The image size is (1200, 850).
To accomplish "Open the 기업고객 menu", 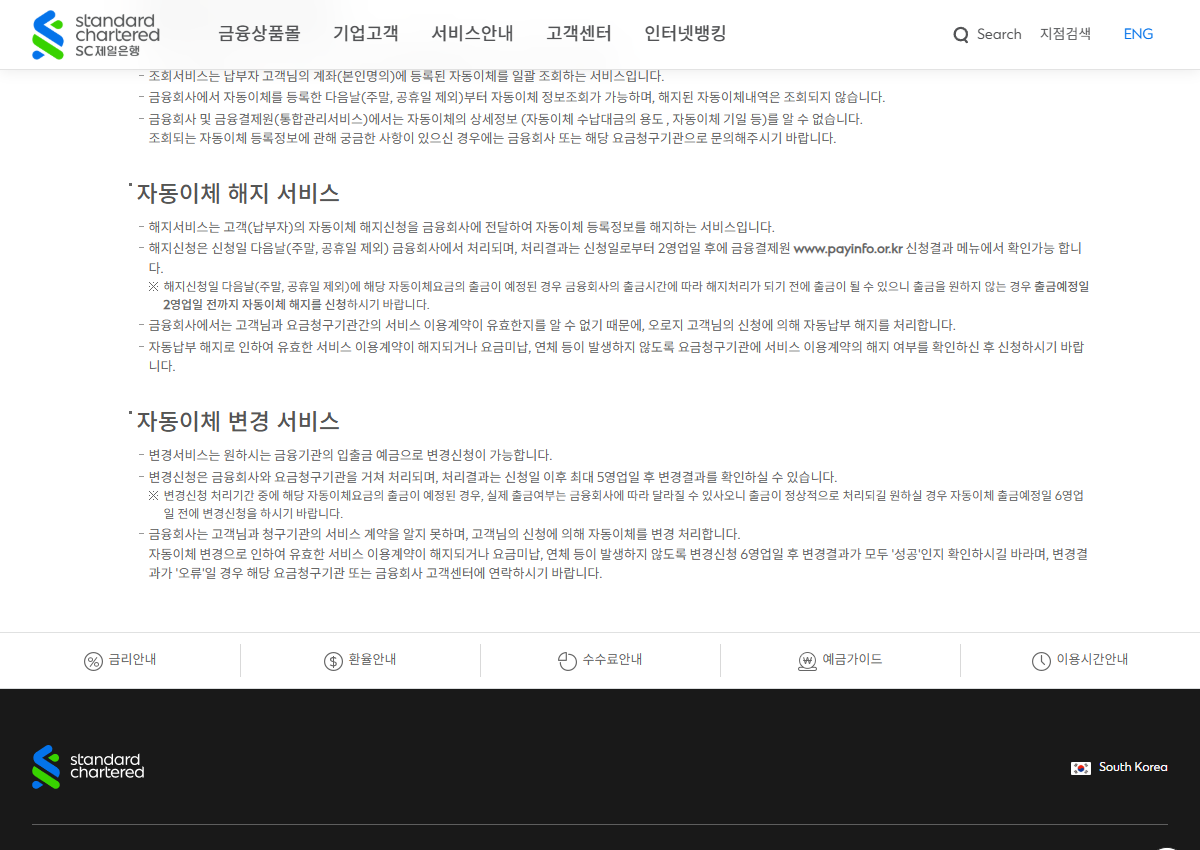I will (x=366, y=34).
